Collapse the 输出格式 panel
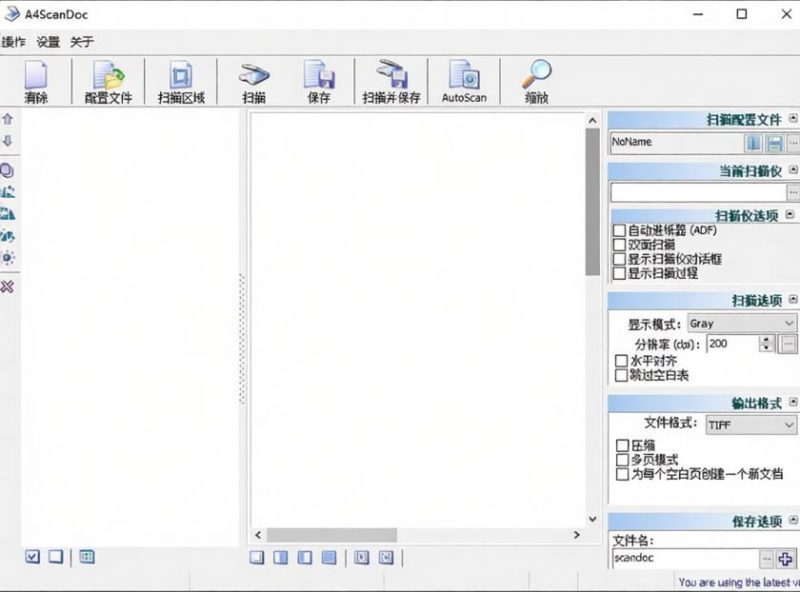 click(x=793, y=402)
